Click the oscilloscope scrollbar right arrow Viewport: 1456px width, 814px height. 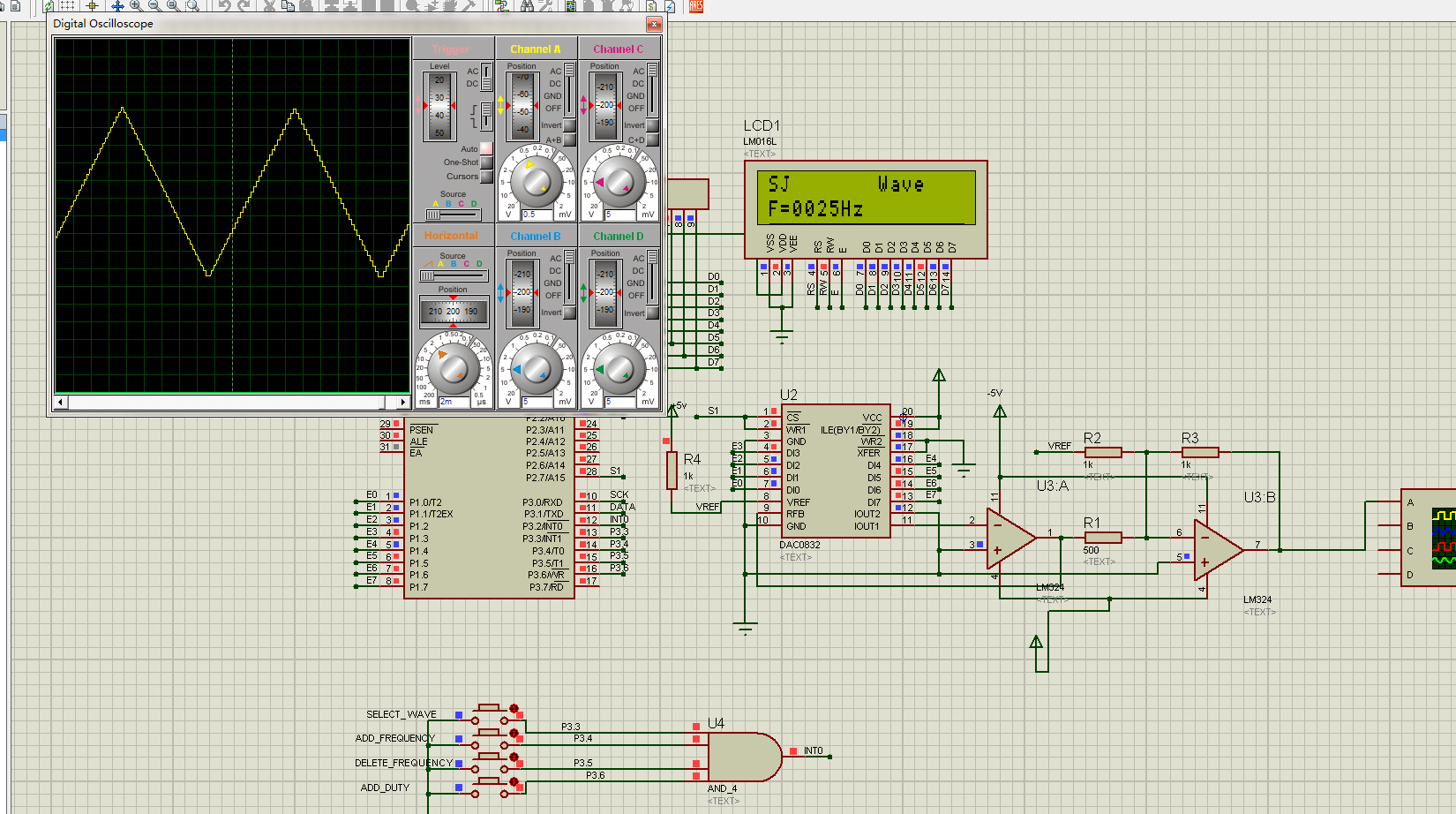[x=403, y=403]
